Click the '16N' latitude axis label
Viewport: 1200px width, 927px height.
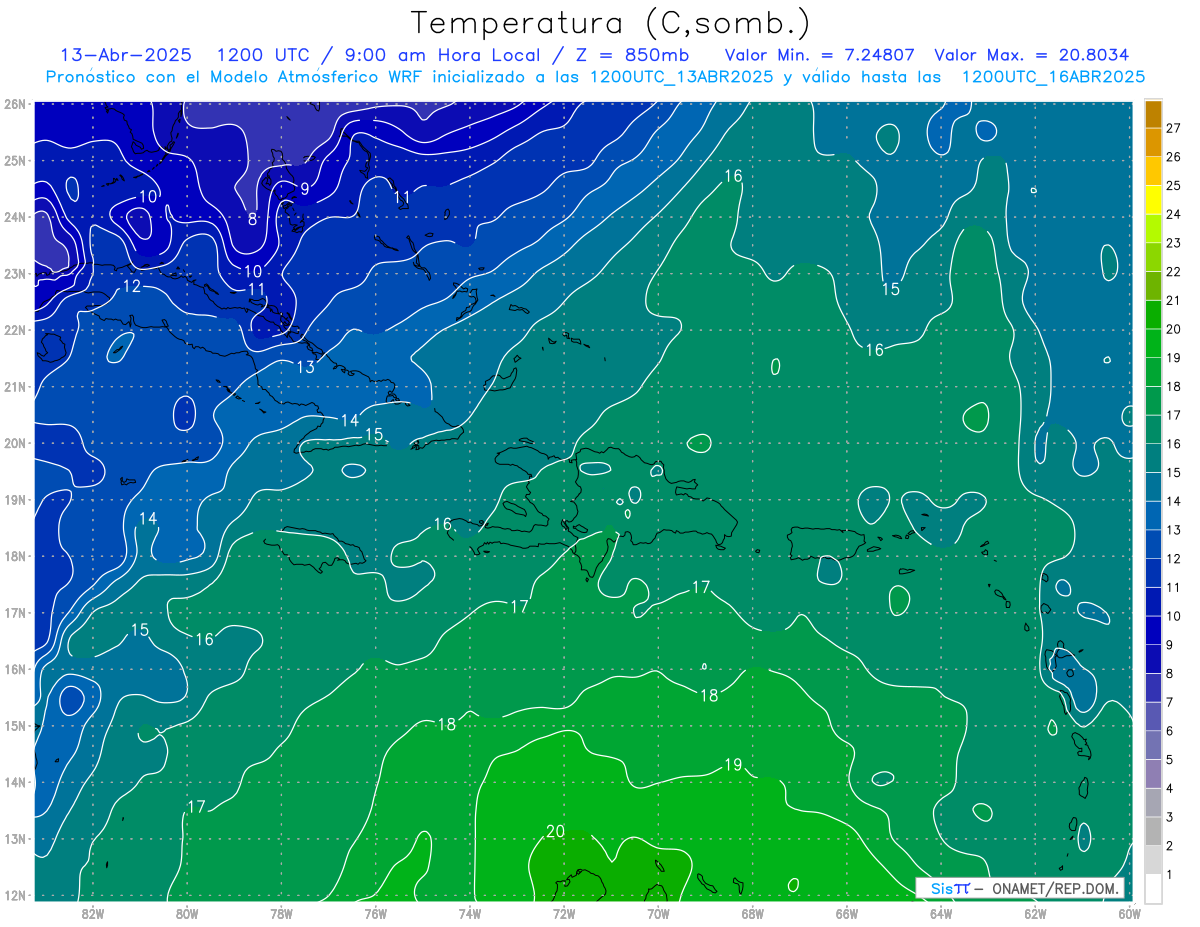pos(14,669)
